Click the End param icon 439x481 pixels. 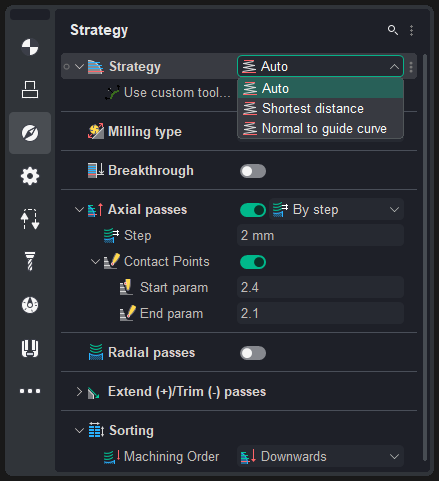[x=128, y=313]
